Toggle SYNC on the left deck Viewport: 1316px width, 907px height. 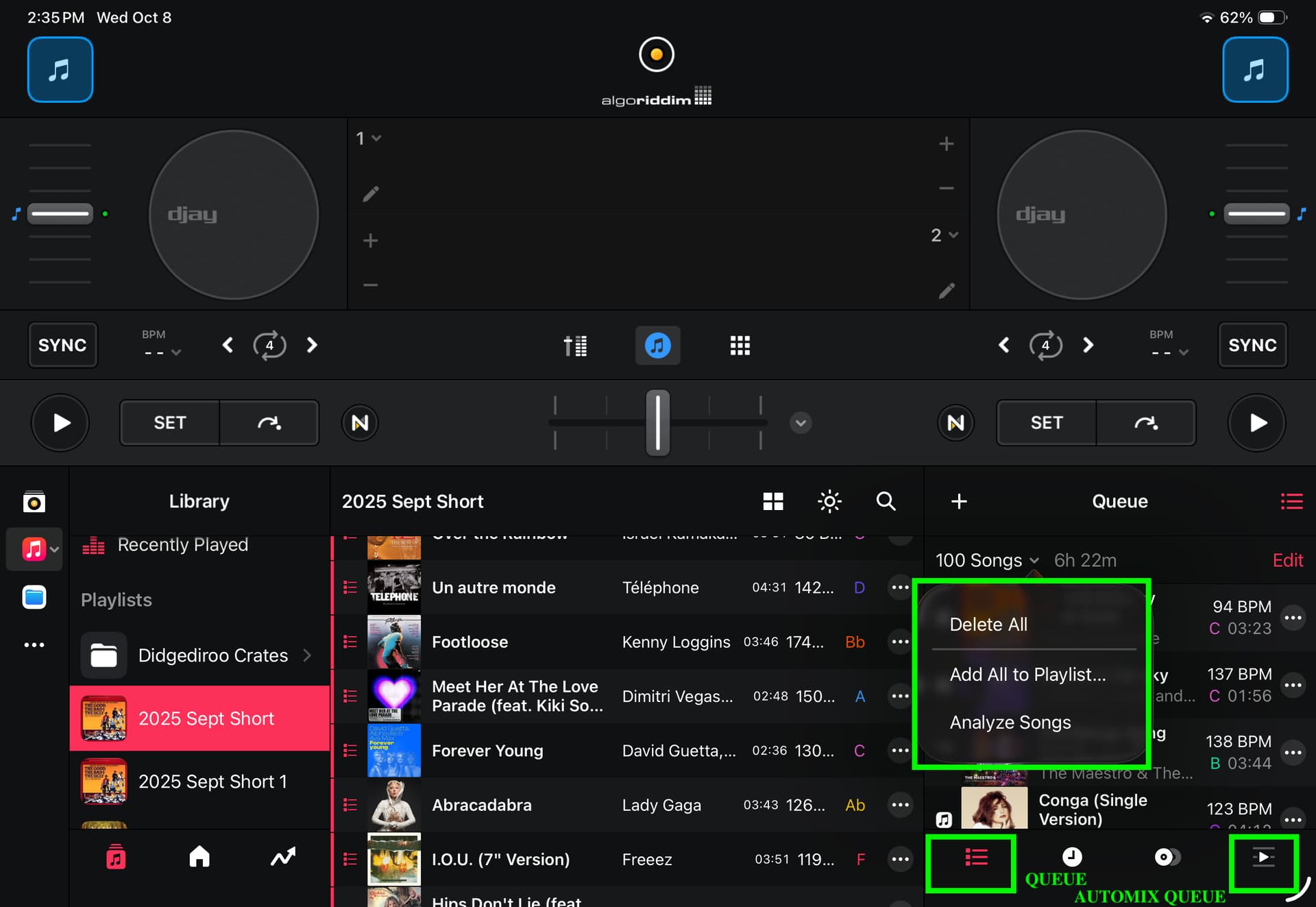coord(62,345)
